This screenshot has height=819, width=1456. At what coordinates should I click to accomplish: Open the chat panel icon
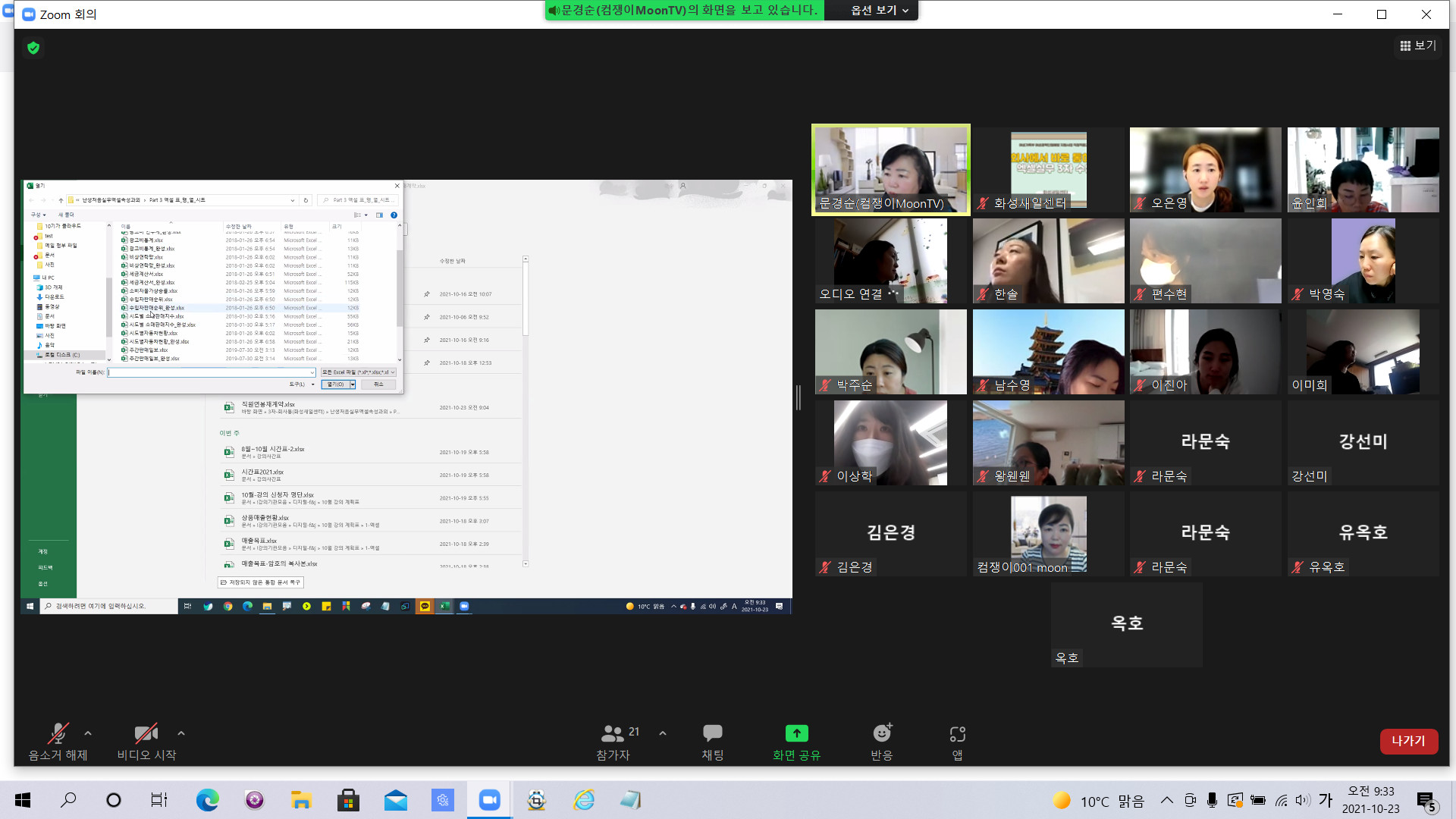pos(712,733)
